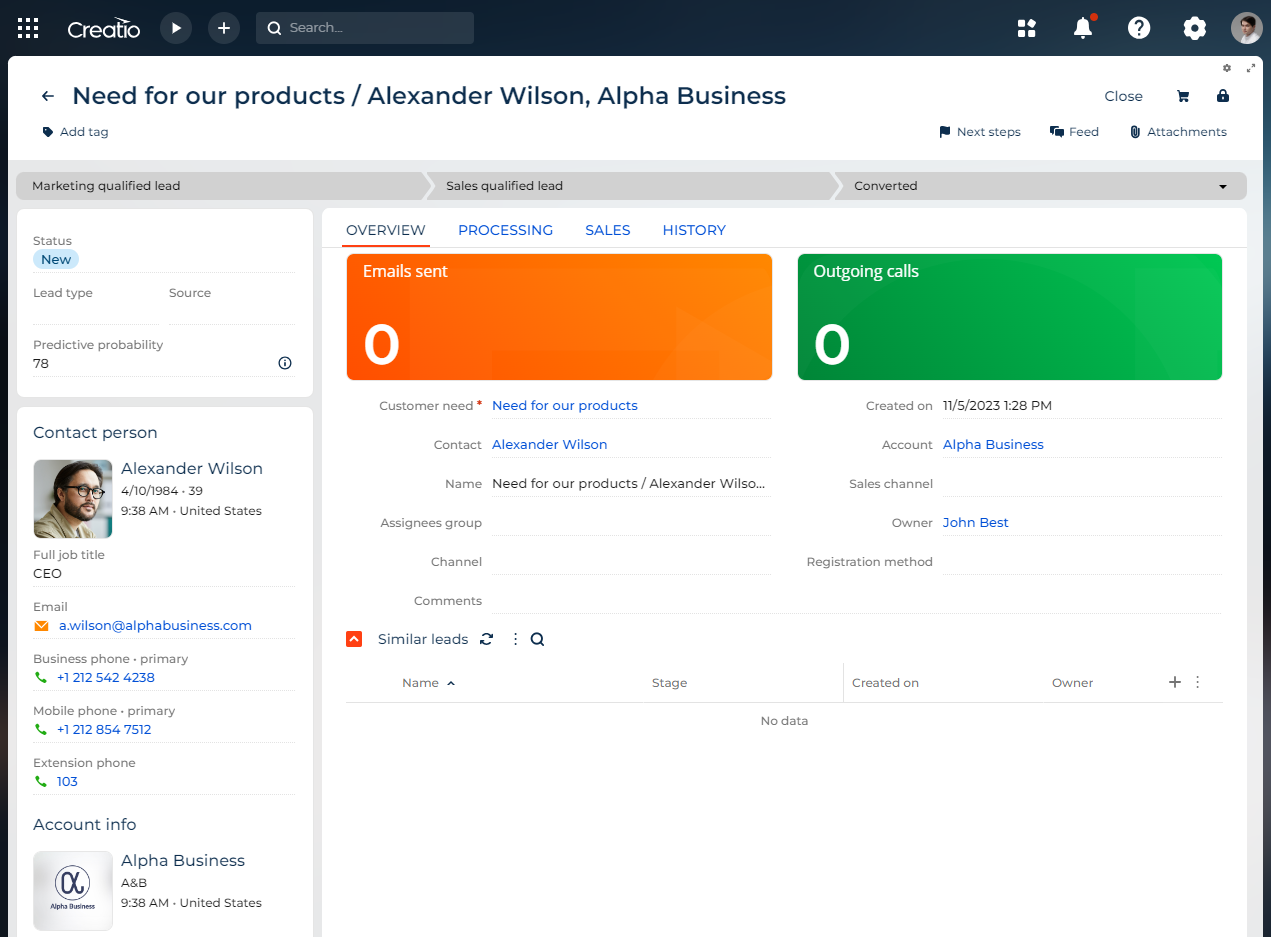Add a column with plus icon
This screenshot has height=937, width=1271.
click(x=1175, y=682)
